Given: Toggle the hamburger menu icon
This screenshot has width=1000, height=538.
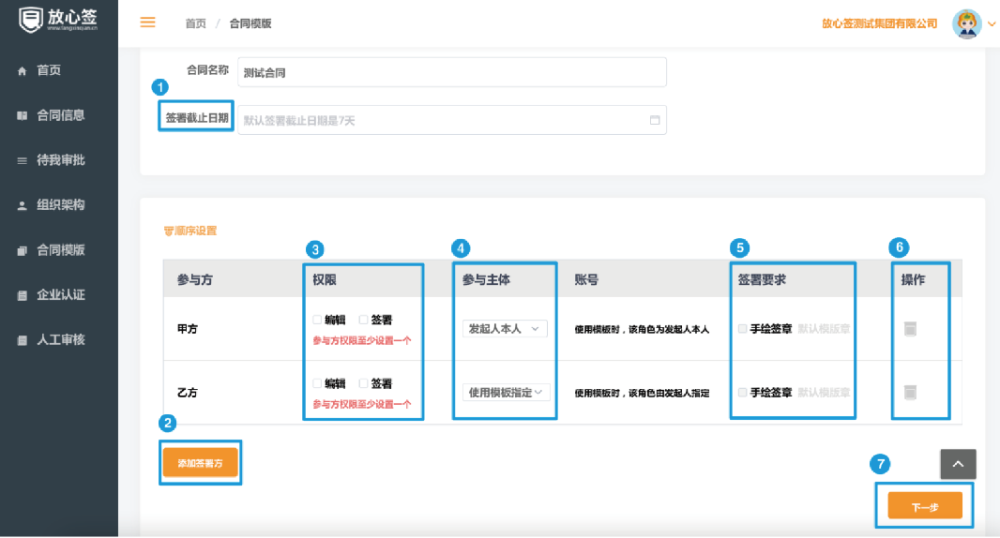Looking at the screenshot, I should point(148,22).
